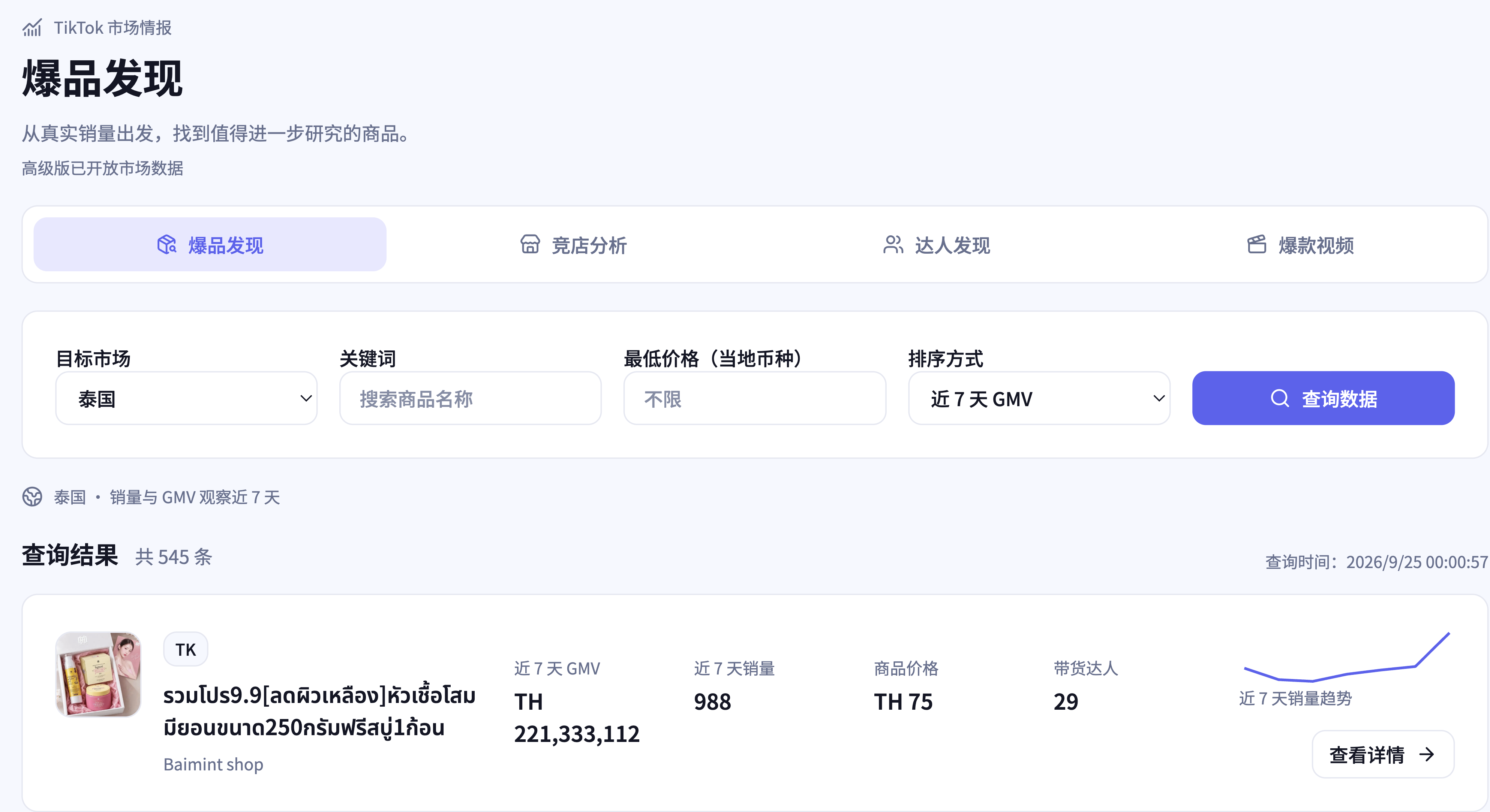This screenshot has height=812, width=1490.
Task: Click the 竞店分析 store icon
Action: pos(530,244)
